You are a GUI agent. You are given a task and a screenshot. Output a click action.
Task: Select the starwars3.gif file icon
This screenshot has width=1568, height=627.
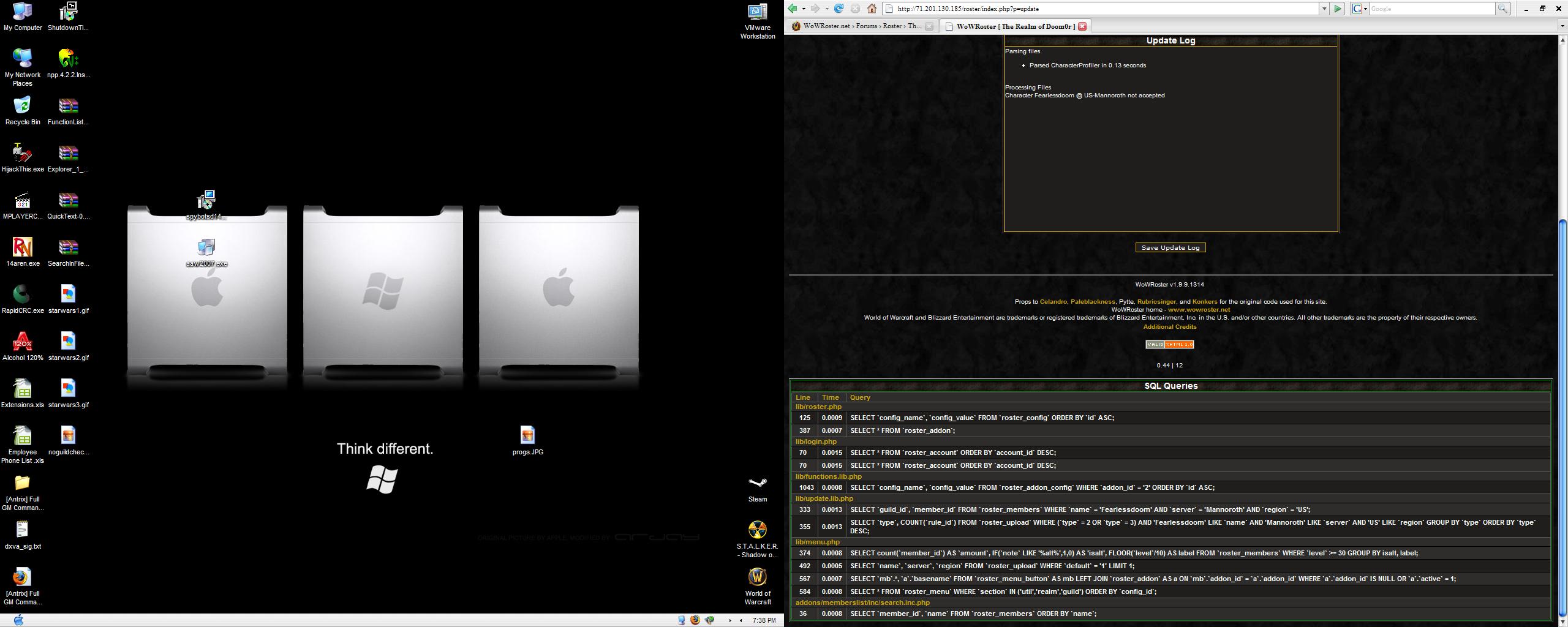tap(68, 393)
